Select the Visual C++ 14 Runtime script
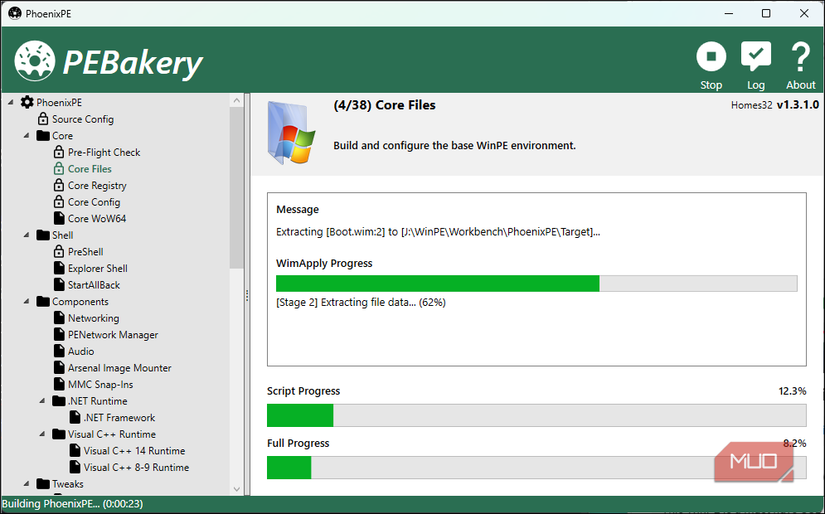This screenshot has width=825, height=514. pyautogui.click(x=134, y=451)
